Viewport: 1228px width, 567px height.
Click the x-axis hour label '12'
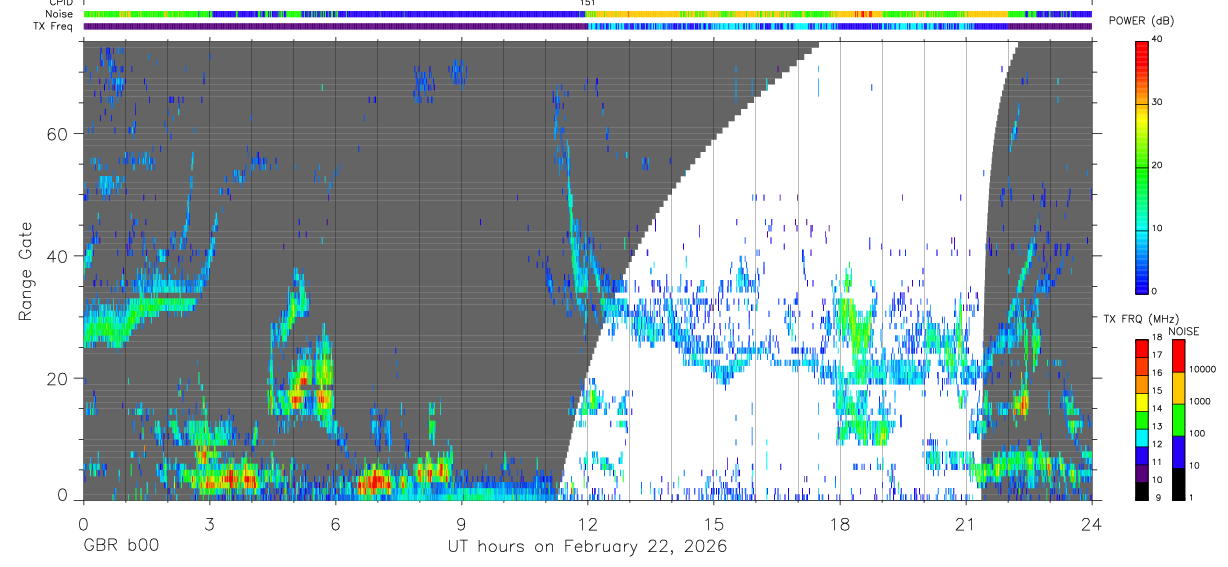(588, 523)
